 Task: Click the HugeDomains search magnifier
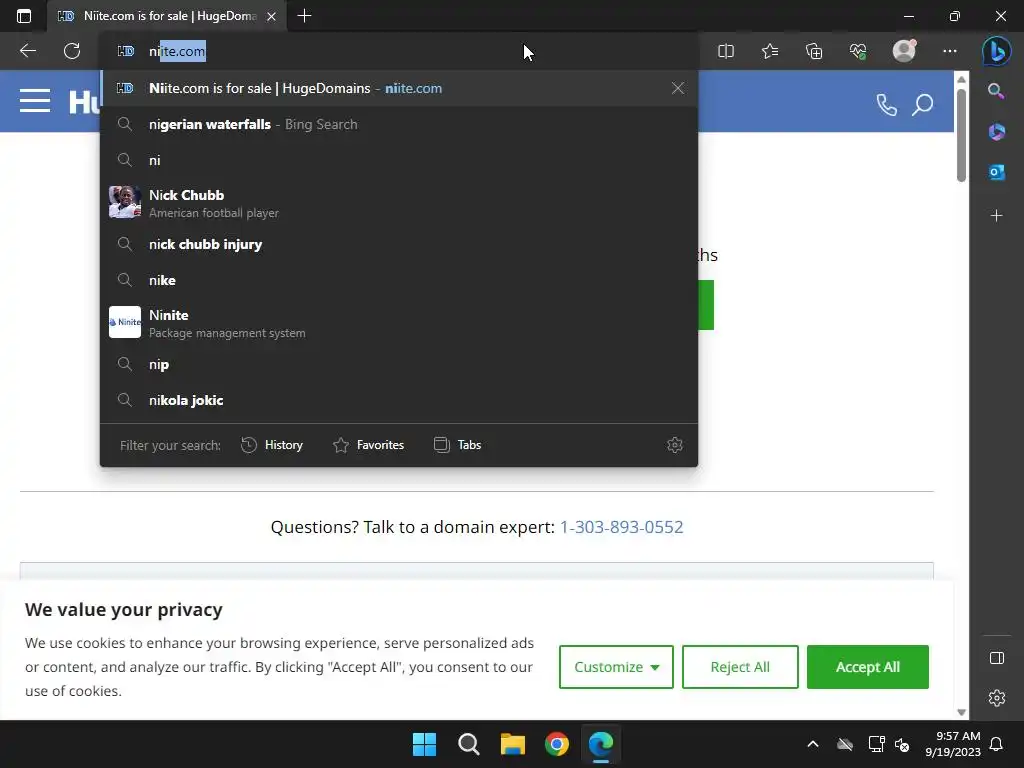click(923, 104)
